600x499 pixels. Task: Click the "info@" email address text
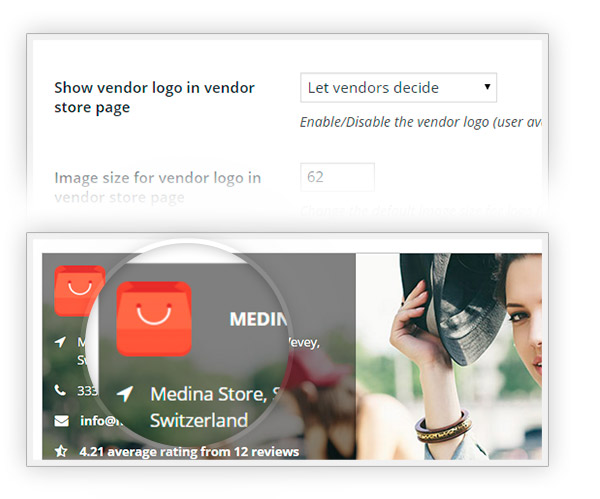(100, 421)
